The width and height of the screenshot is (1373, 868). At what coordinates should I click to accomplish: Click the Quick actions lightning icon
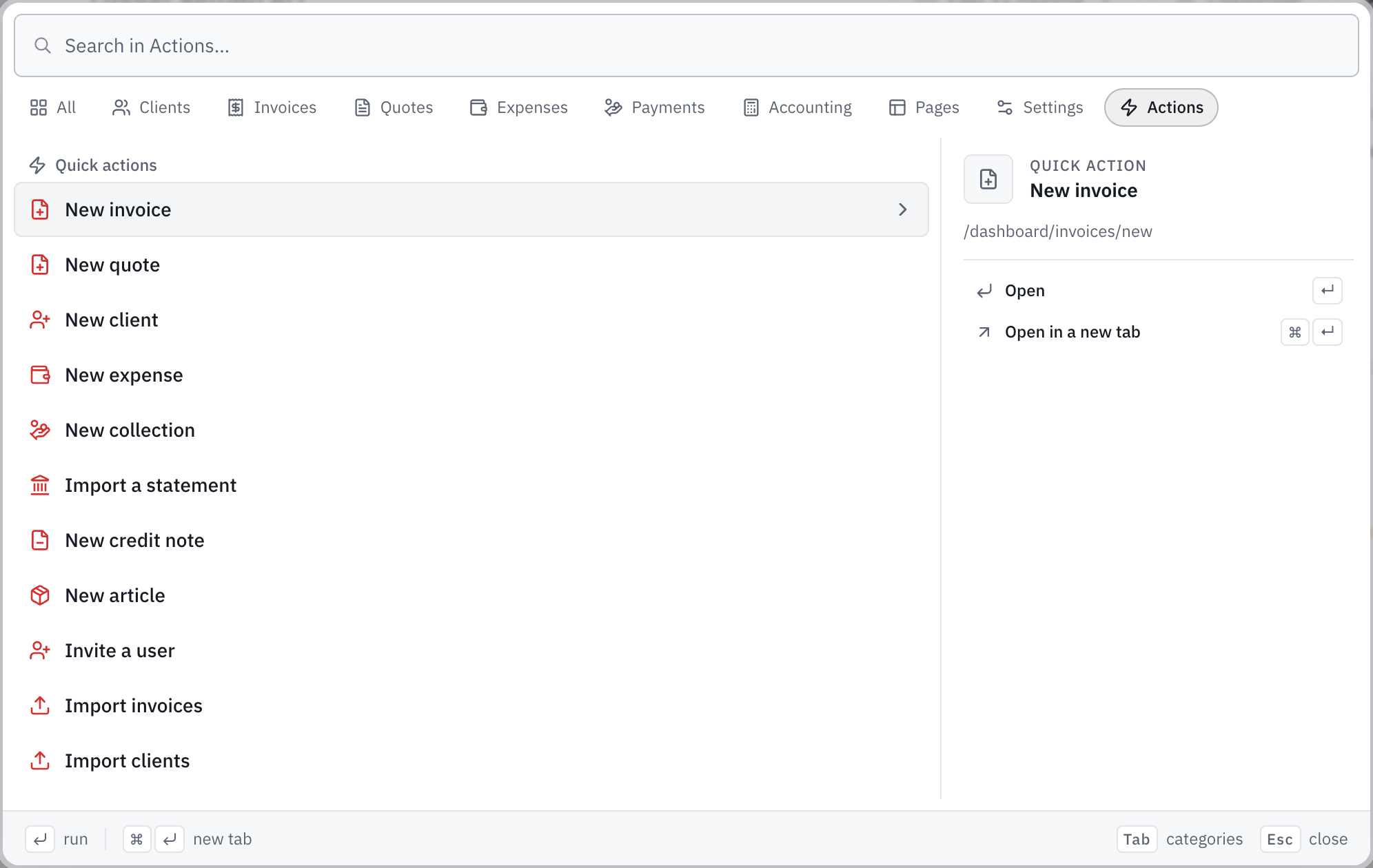[x=37, y=165]
